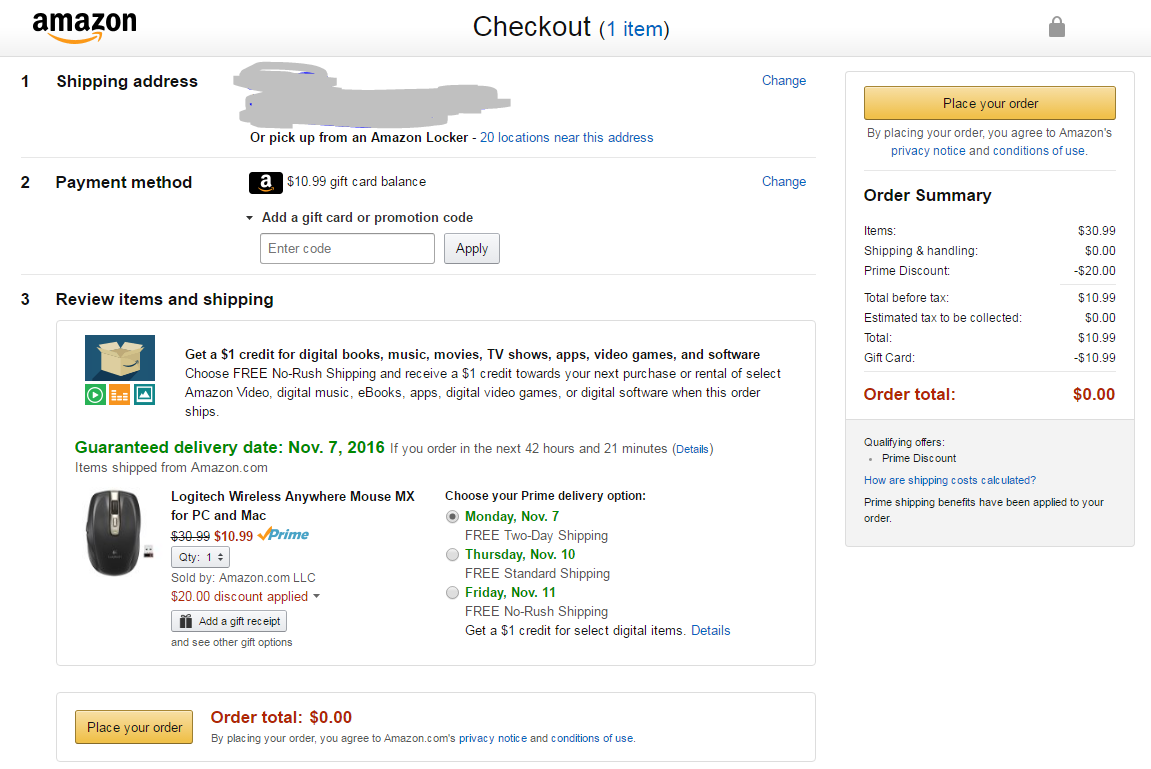Click Place your order in the Order Summary box
Image resolution: width=1151 pixels, height=769 pixels.
989,104
